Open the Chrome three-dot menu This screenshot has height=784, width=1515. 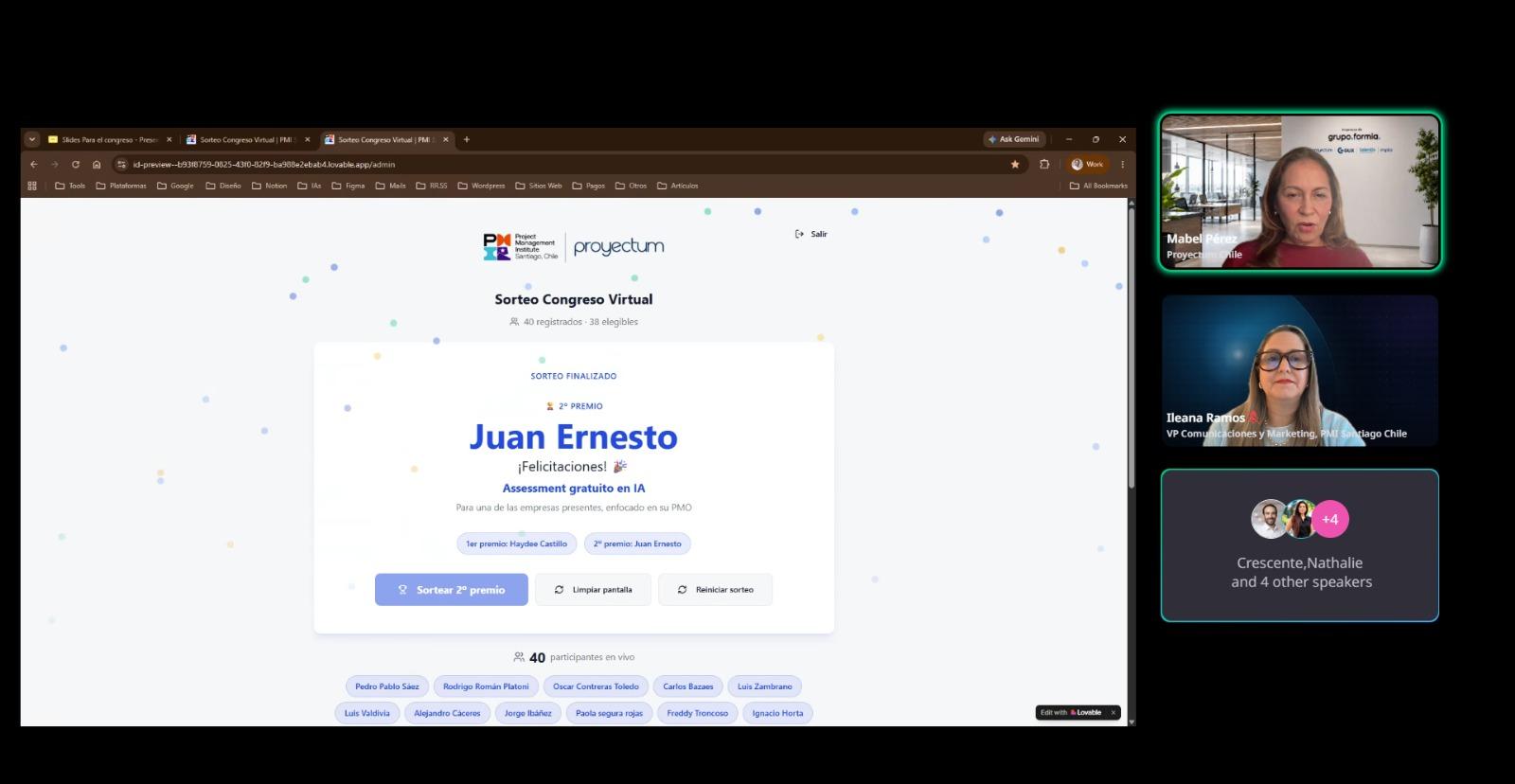click(x=1123, y=164)
